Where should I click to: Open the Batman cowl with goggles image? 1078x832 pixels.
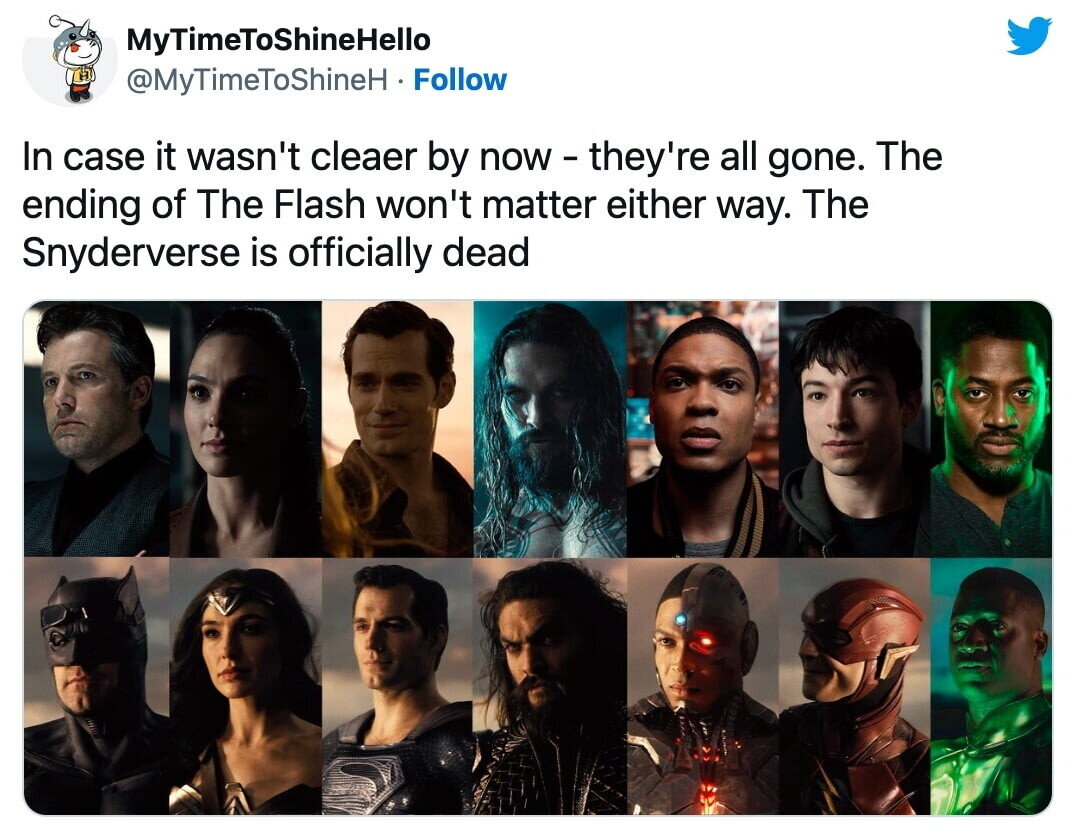[x=97, y=686]
